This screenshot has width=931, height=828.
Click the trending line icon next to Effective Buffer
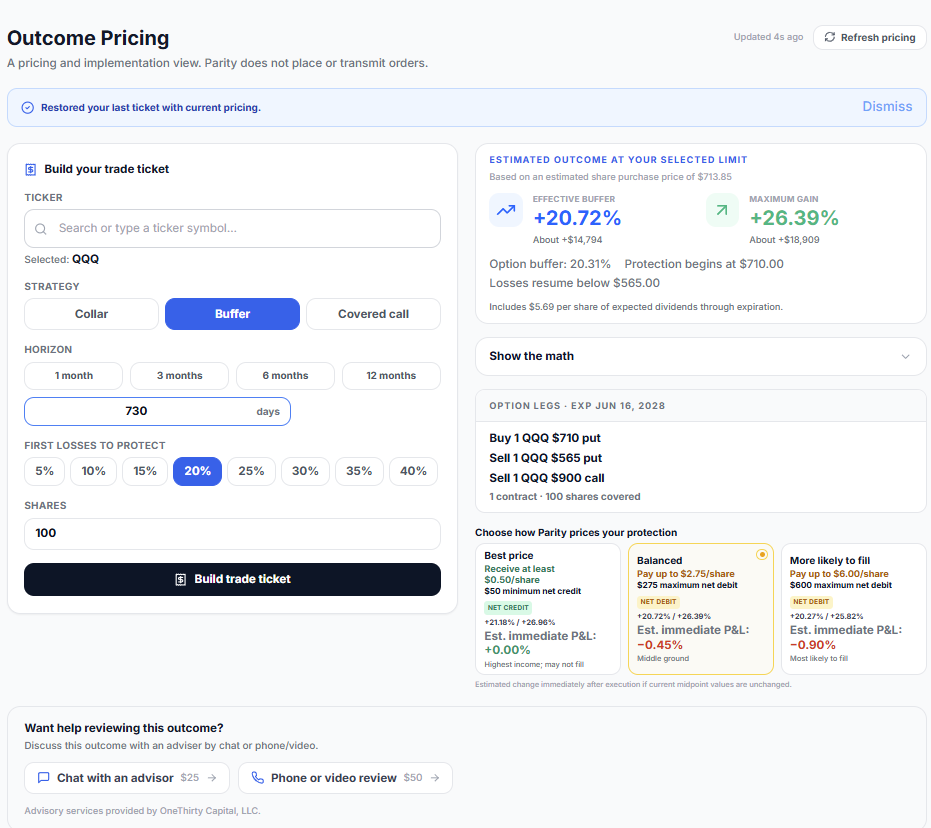(506, 210)
